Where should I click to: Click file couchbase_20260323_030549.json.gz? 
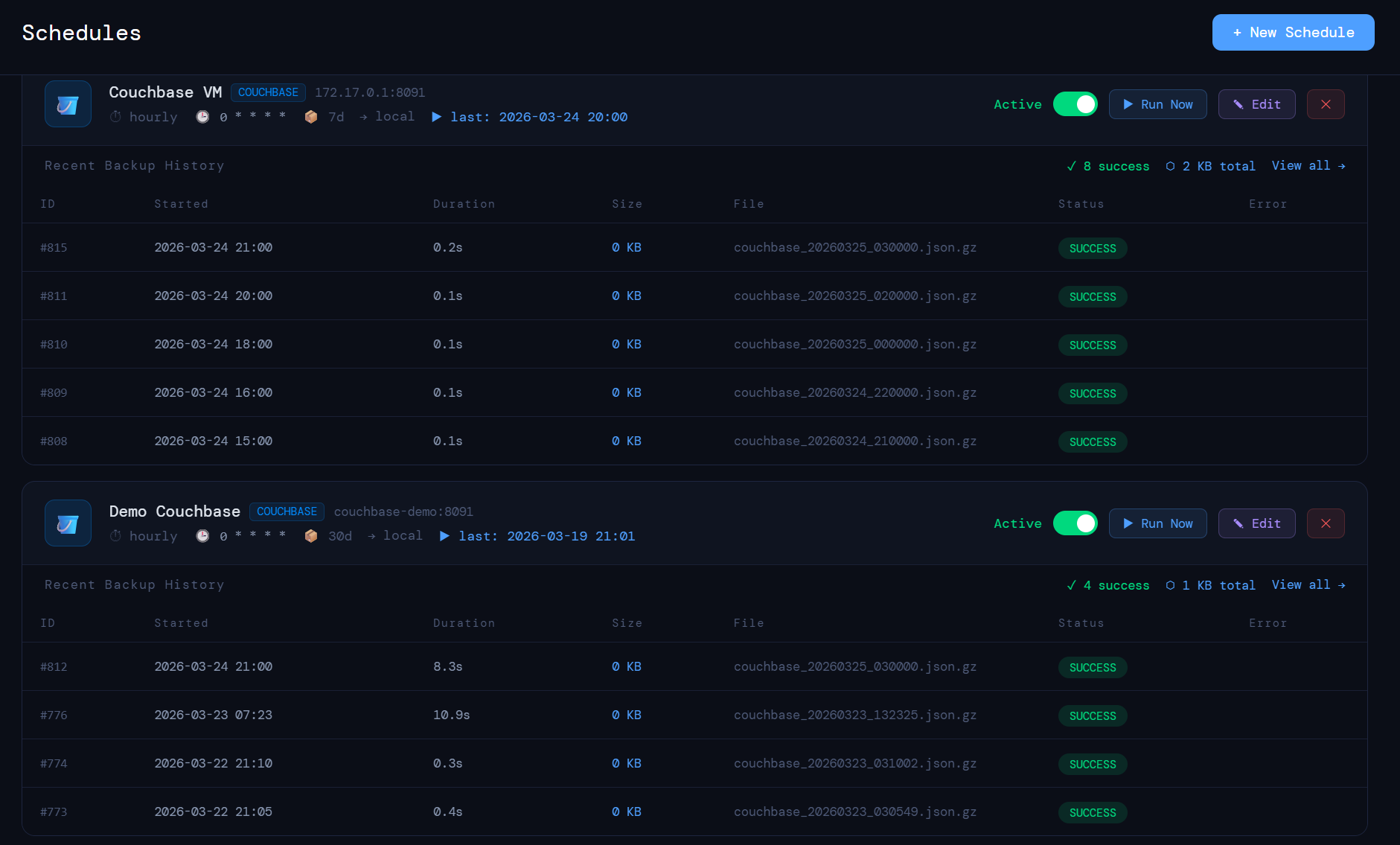[x=855, y=811]
